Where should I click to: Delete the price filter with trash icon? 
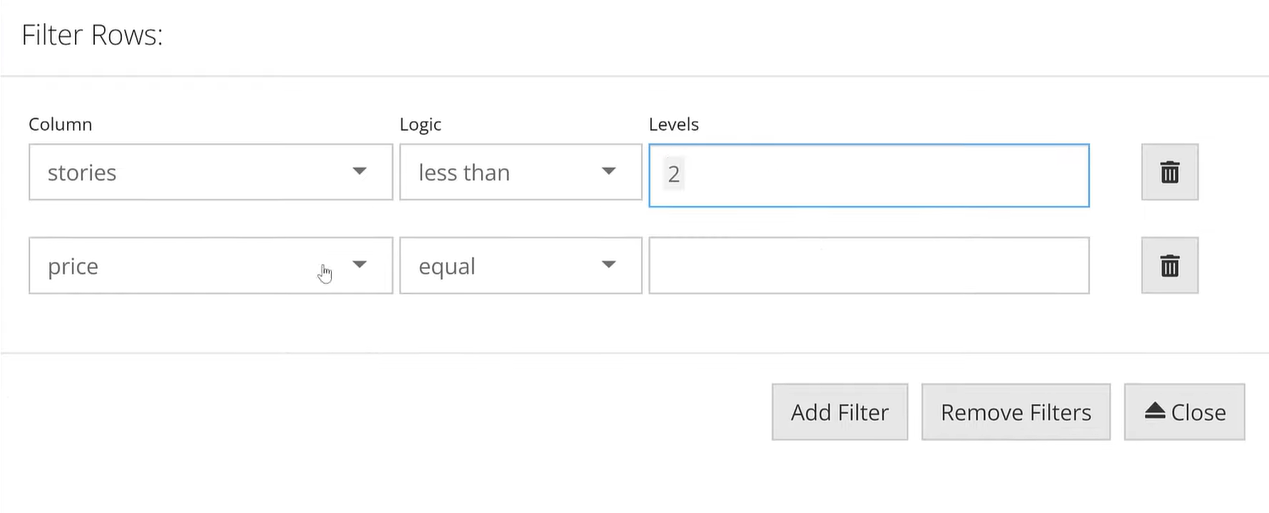[1169, 266]
